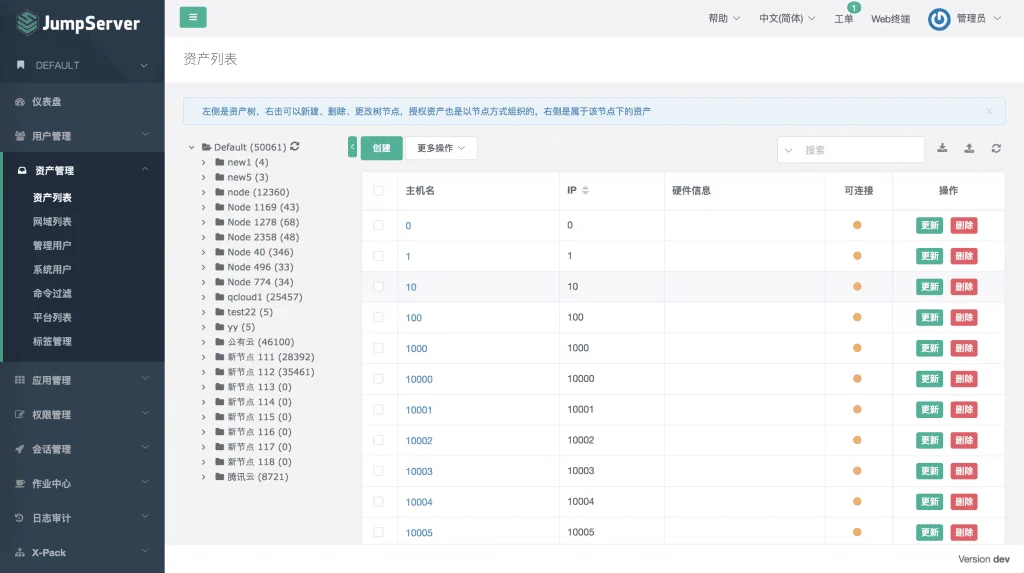Viewport: 1024px width, 573px height.
Task: Click connectivity dot for host 1000
Action: (x=857, y=348)
